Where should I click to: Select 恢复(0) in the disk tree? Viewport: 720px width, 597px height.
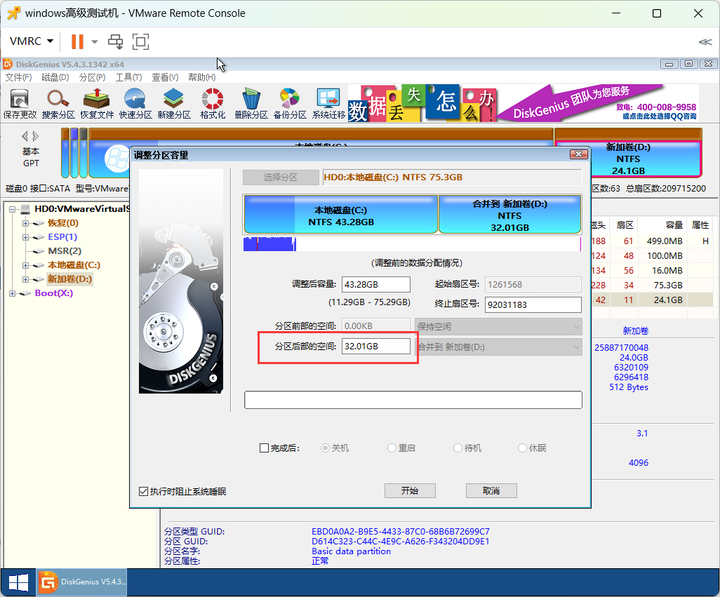point(63,223)
